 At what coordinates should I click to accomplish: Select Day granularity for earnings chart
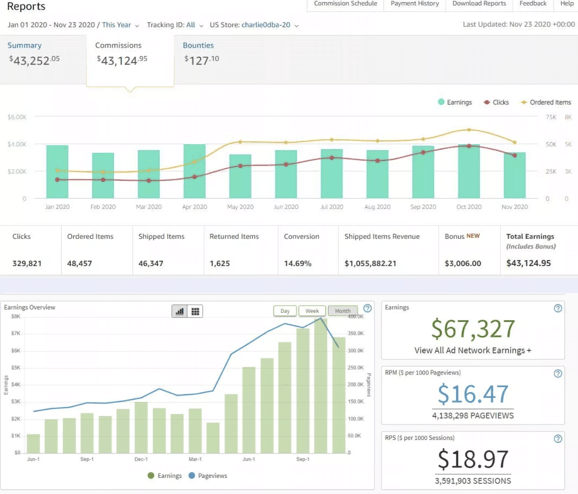click(x=285, y=311)
